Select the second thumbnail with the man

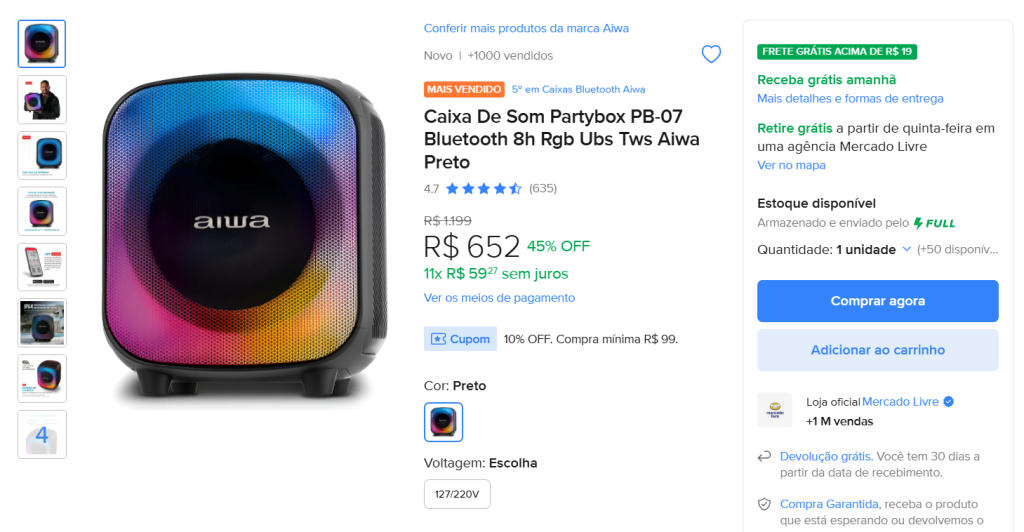click(x=42, y=100)
